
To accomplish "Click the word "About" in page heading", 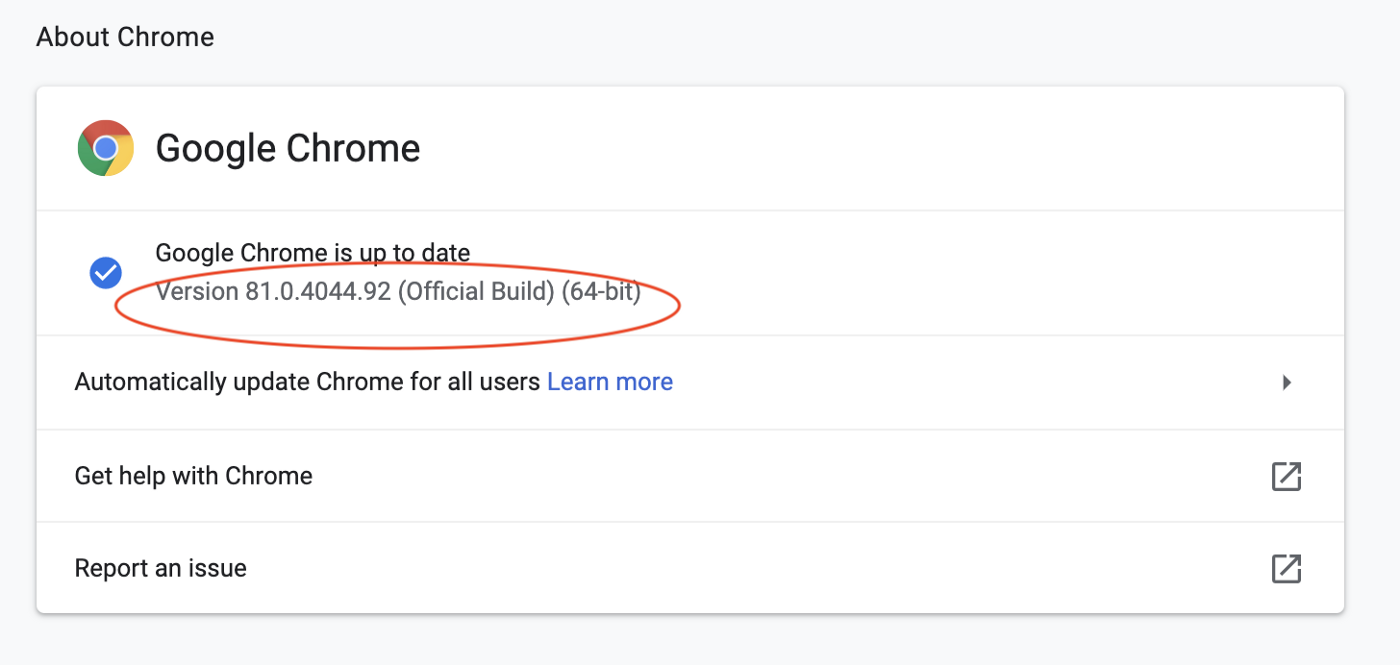I will [x=73, y=38].
